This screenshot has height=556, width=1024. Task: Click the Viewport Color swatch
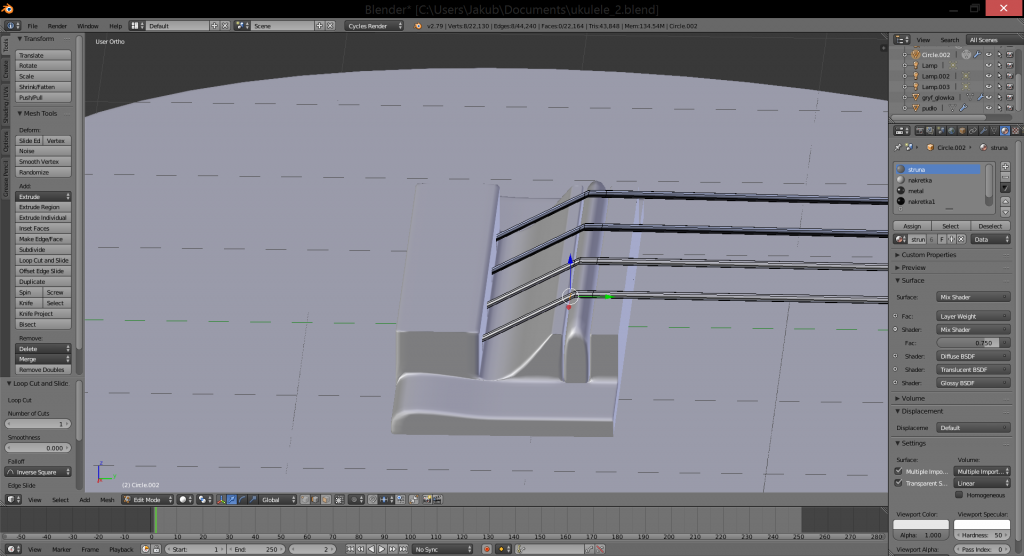click(x=921, y=525)
